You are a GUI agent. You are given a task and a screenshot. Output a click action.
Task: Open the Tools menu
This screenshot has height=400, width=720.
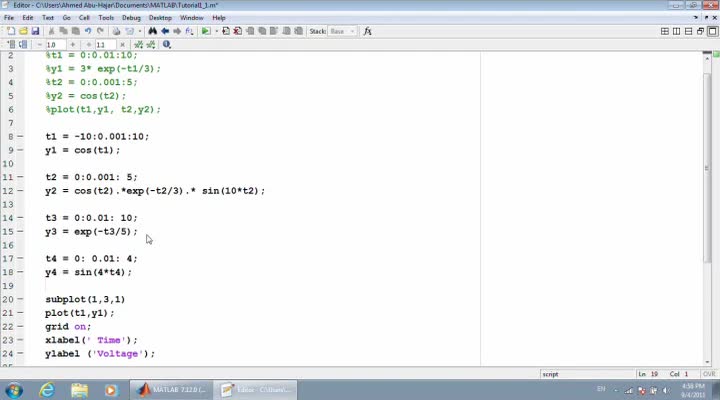click(106, 18)
